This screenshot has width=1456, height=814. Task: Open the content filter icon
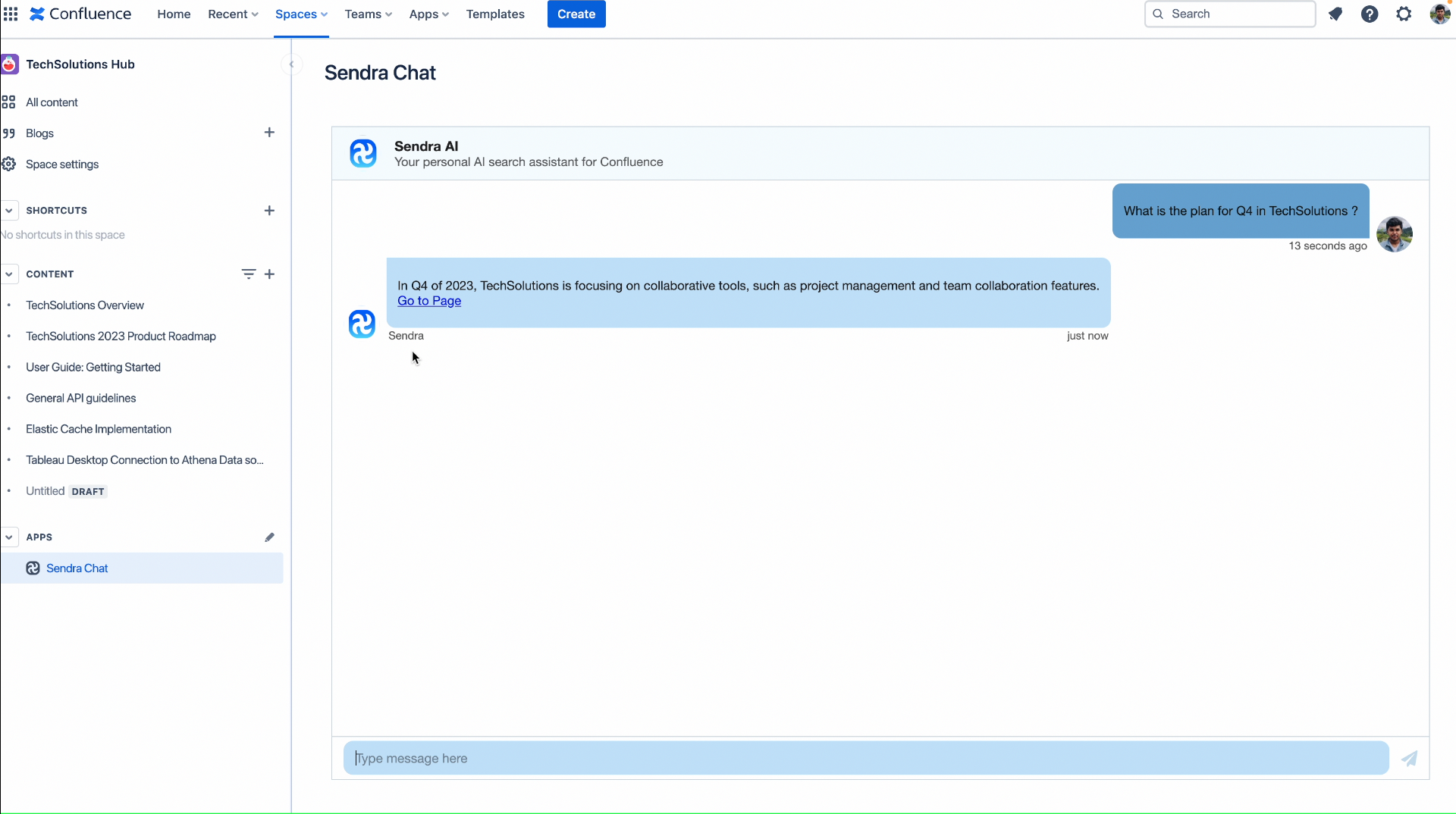click(248, 274)
